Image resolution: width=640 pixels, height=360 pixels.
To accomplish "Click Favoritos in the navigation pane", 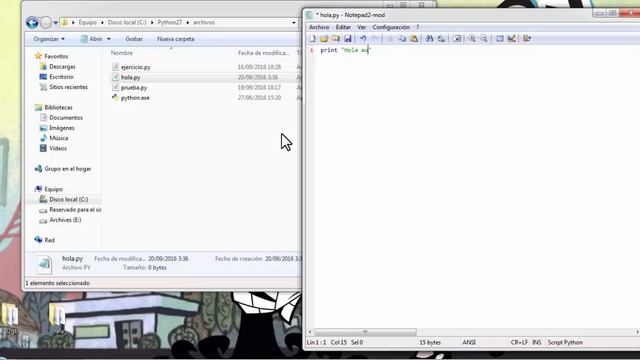I will point(56,56).
